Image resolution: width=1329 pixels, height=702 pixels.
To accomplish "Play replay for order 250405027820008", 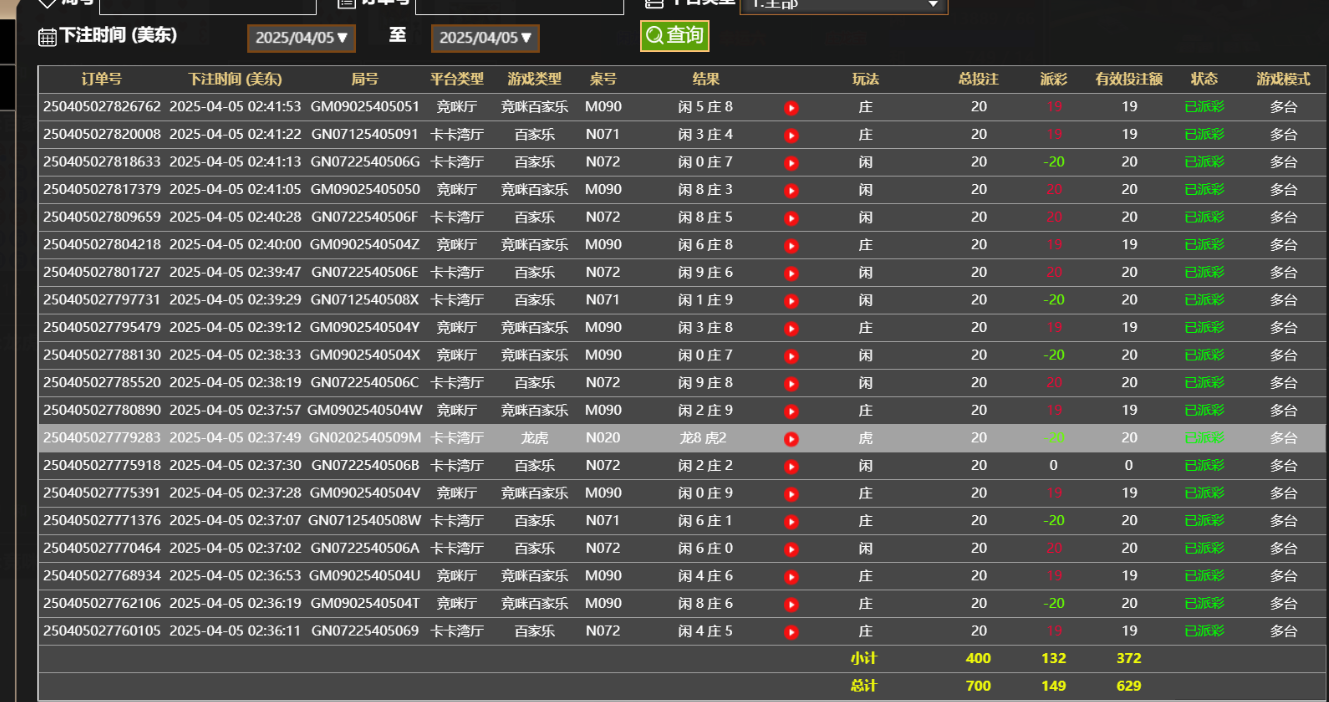I will (x=791, y=135).
